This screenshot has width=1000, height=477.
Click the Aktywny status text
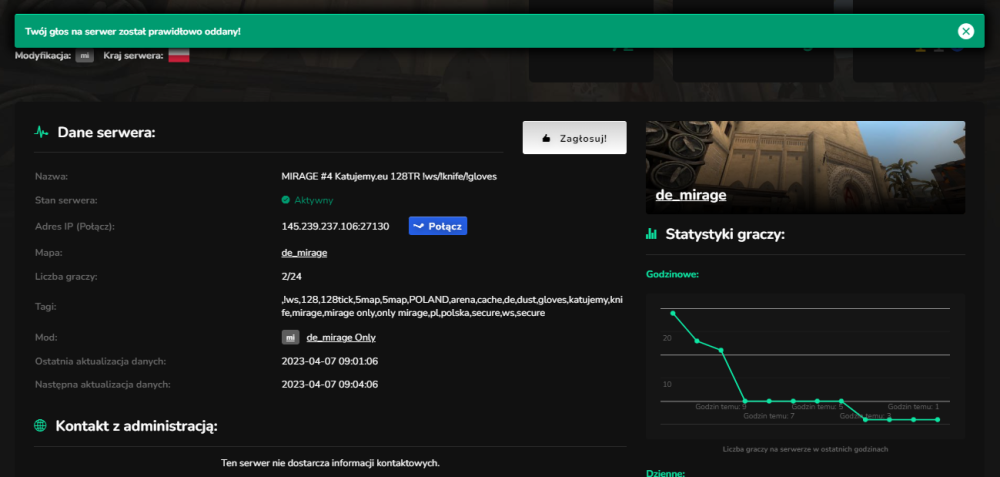314,200
